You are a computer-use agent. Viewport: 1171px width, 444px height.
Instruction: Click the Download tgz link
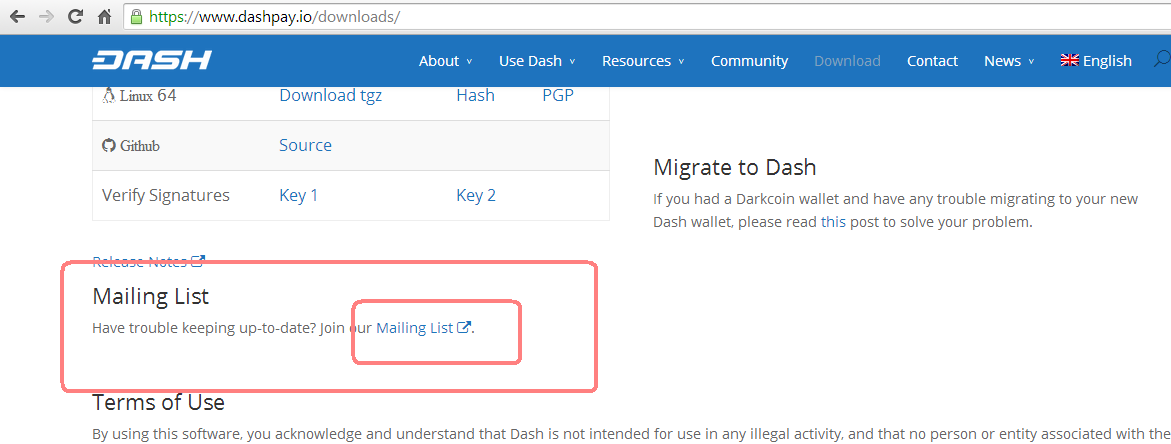coord(331,96)
